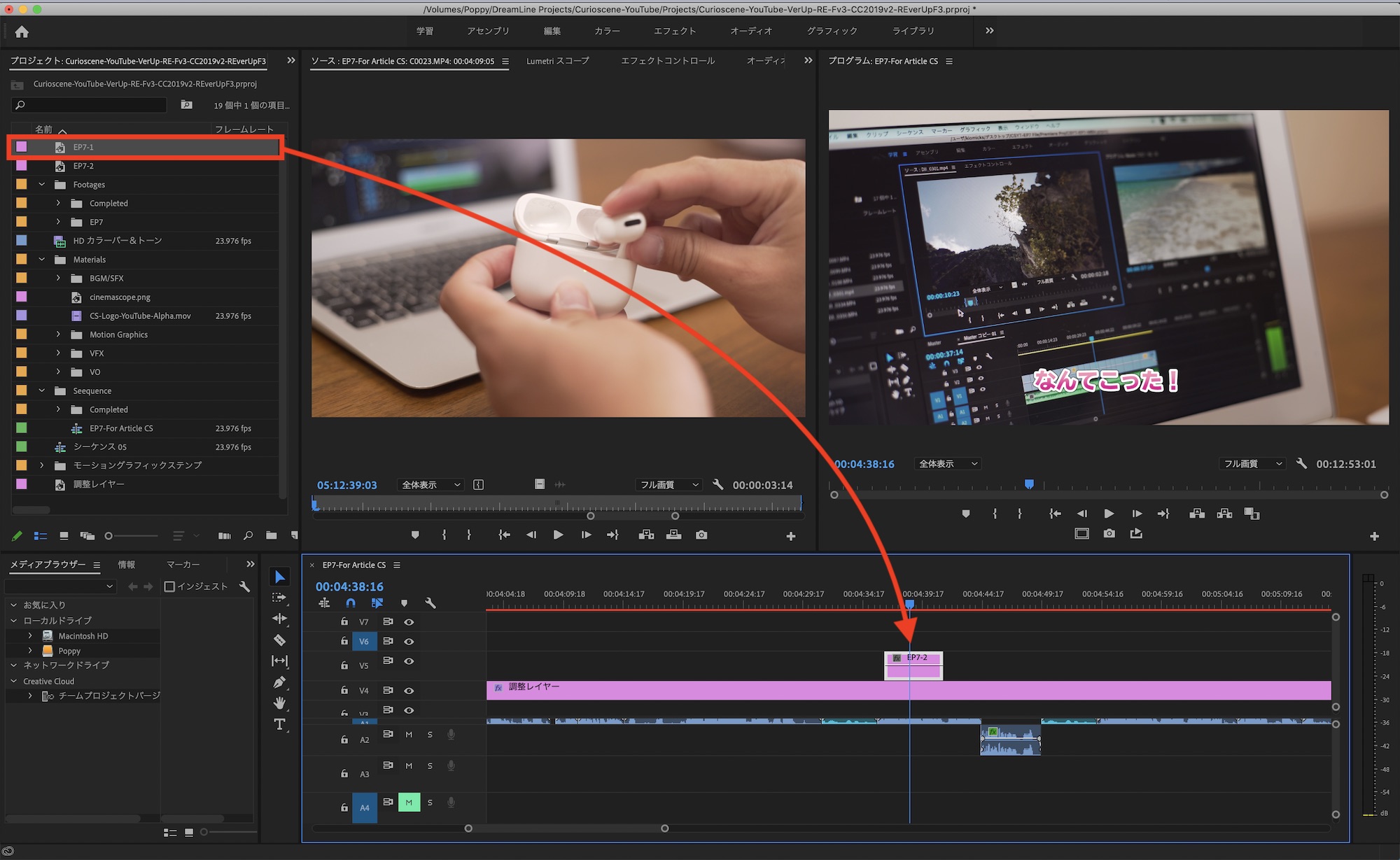Select the Pen tool

[279, 682]
